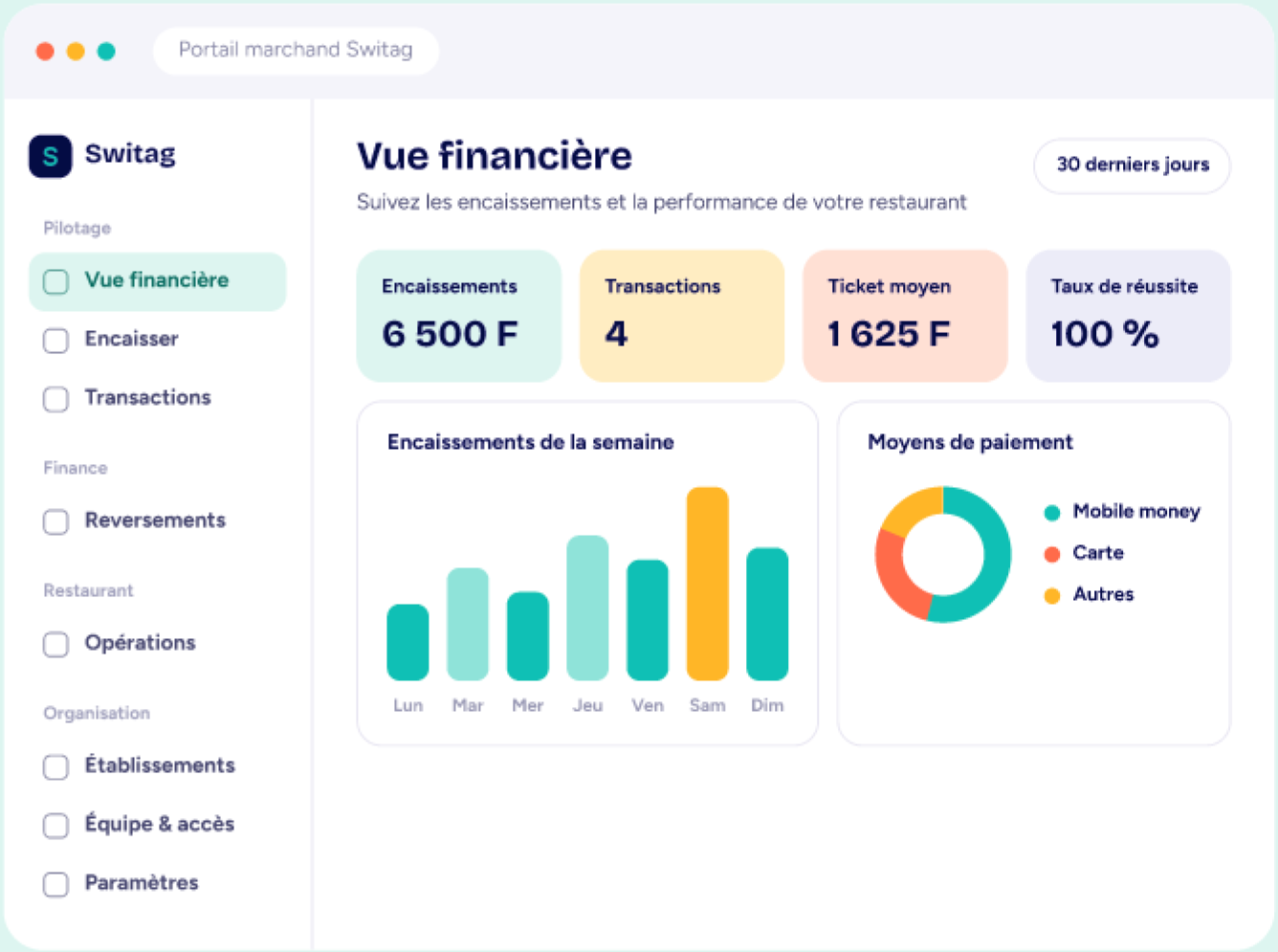Click the Mar bar in weekly chart
This screenshot has width=1278, height=952.
pyautogui.click(x=468, y=624)
